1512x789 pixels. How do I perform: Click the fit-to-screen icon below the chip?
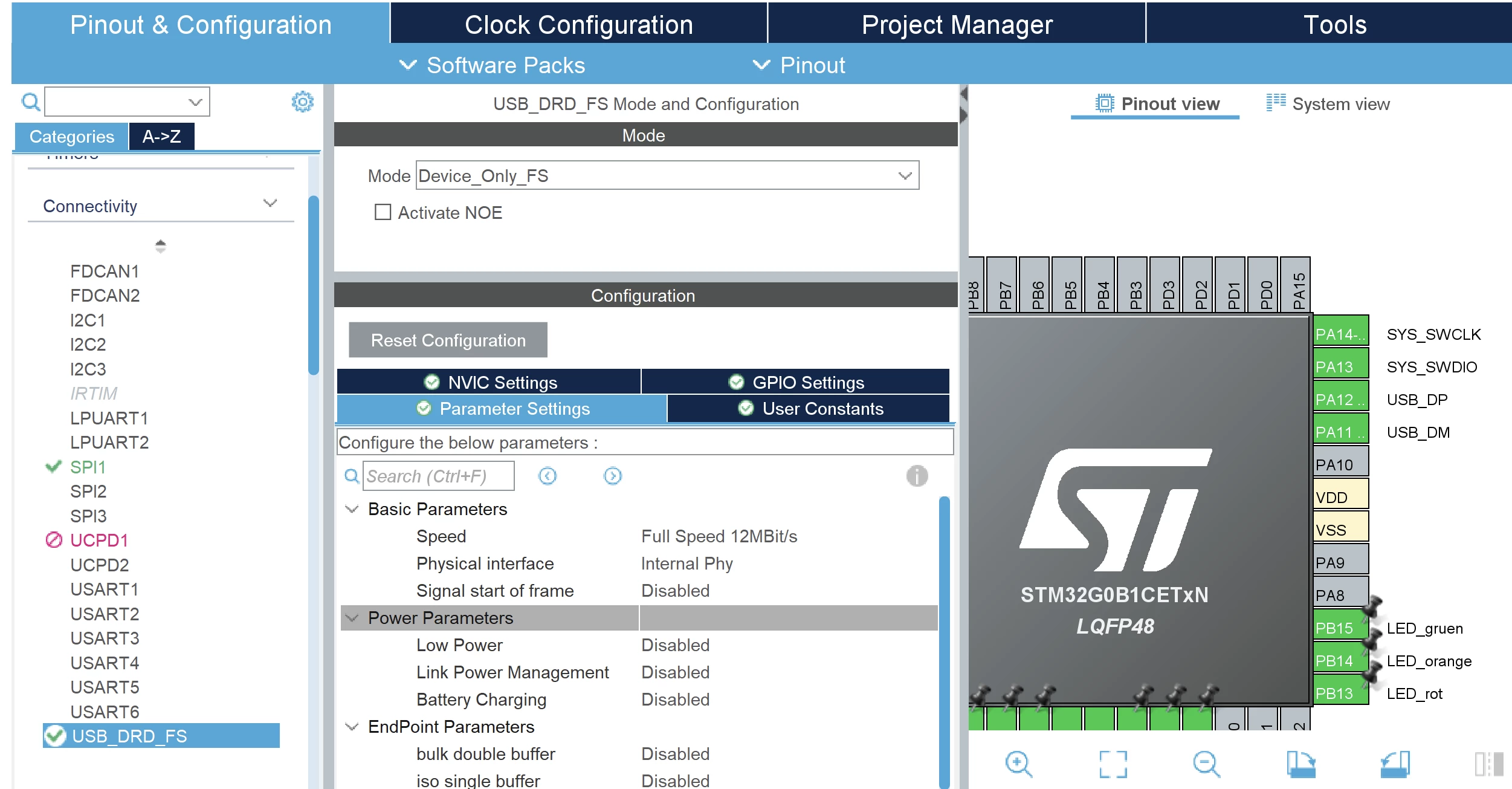[x=1113, y=764]
